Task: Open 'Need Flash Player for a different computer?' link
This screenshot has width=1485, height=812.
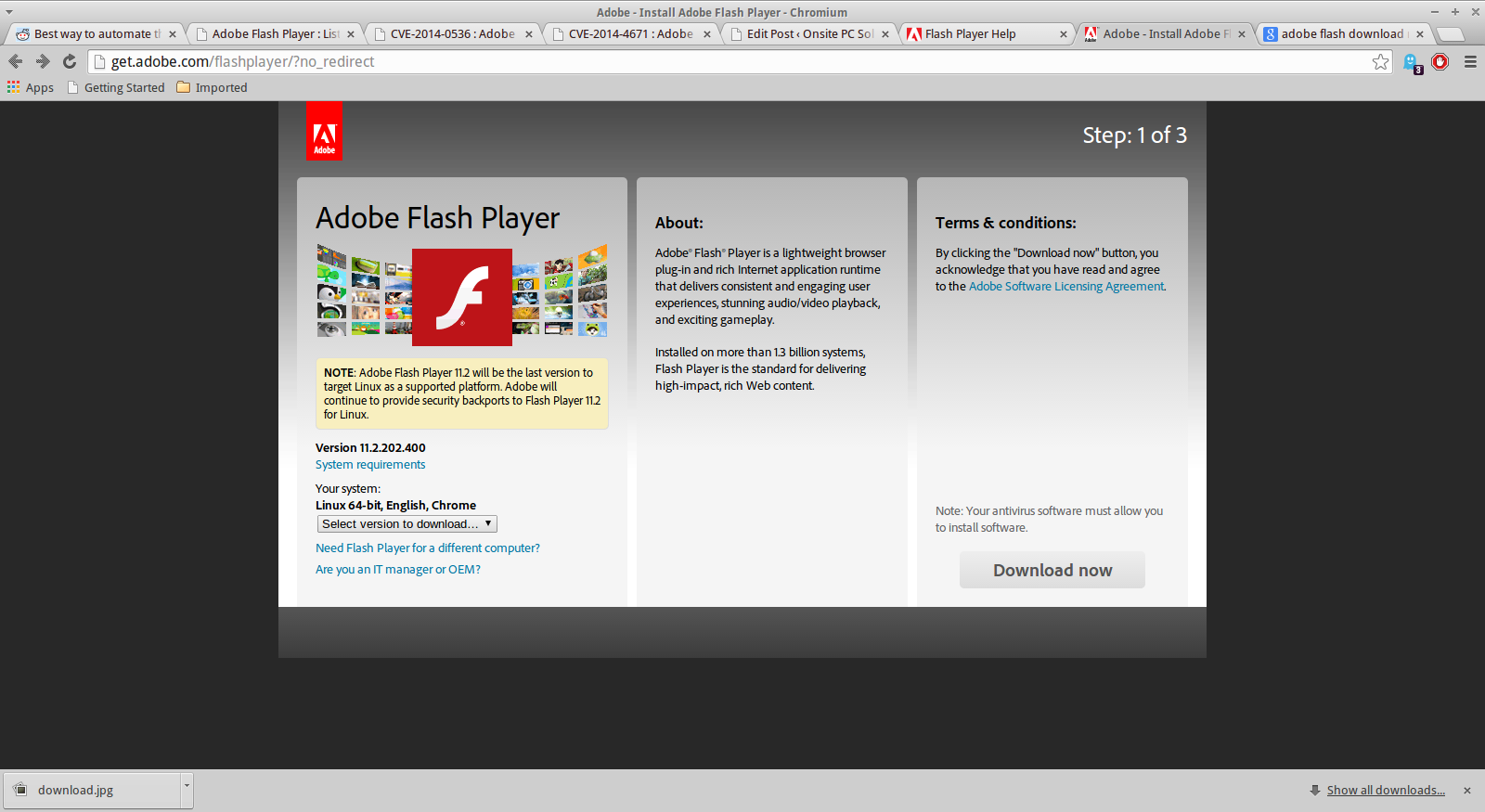Action: tap(428, 548)
